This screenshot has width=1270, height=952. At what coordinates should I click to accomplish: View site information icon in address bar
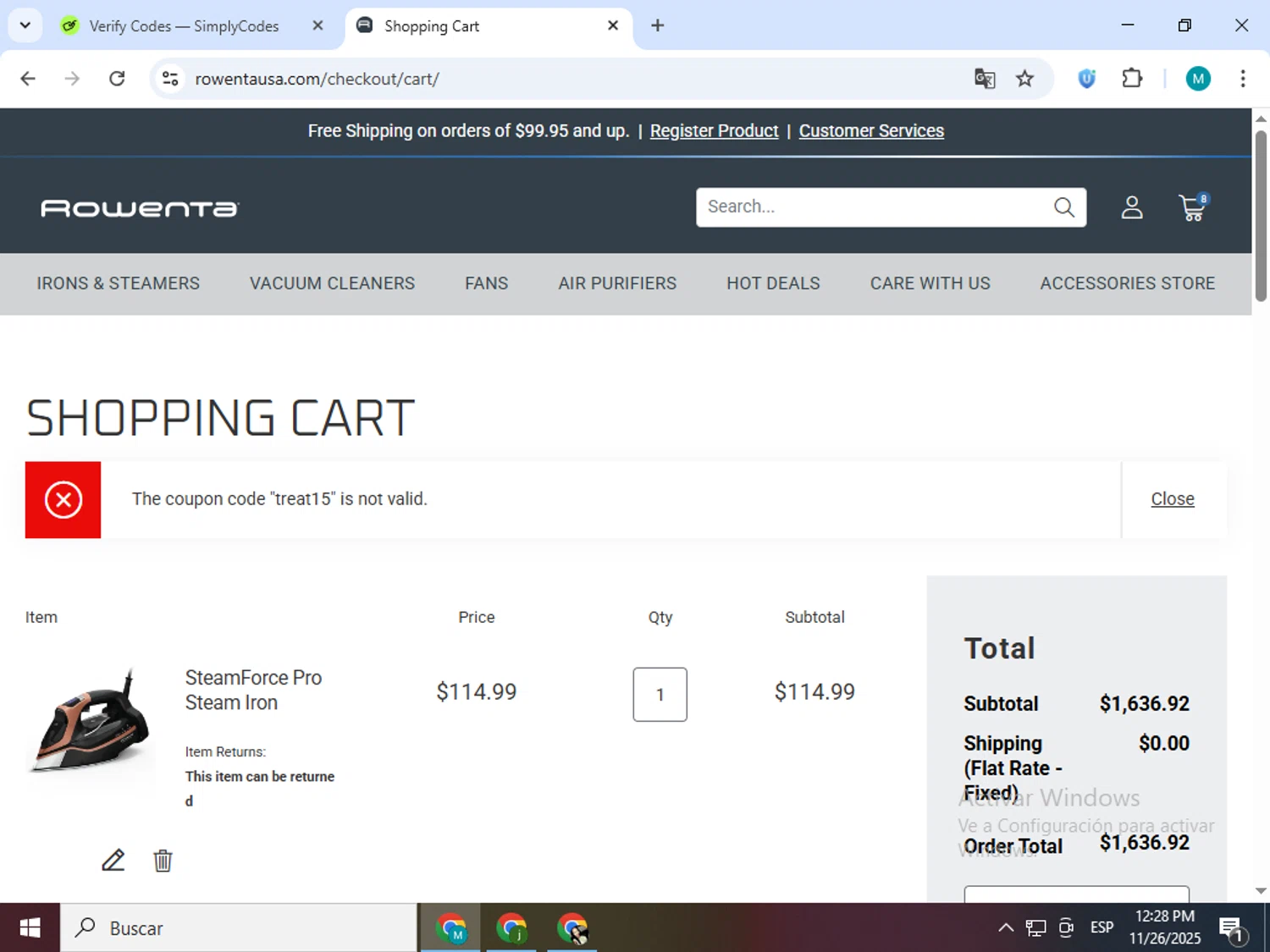click(x=170, y=79)
